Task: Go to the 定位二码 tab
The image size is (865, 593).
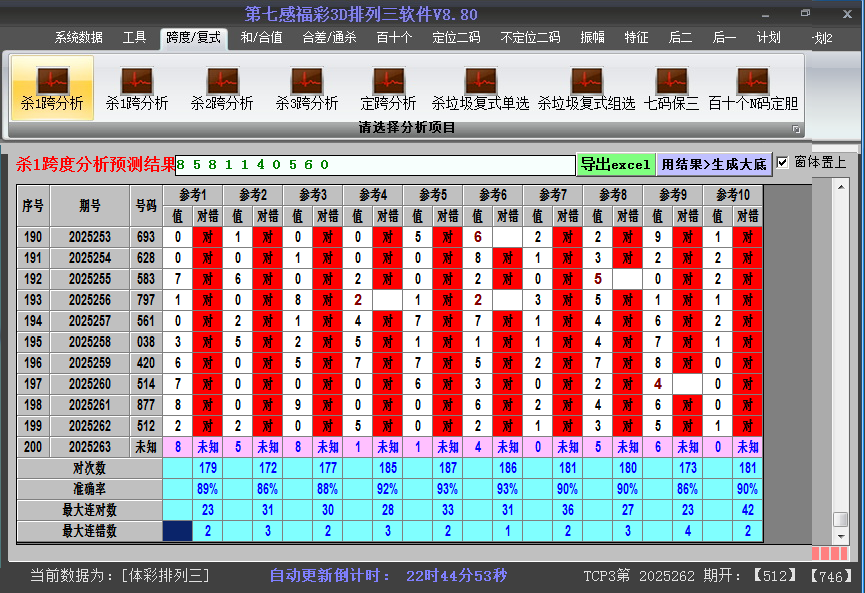Action: point(456,38)
